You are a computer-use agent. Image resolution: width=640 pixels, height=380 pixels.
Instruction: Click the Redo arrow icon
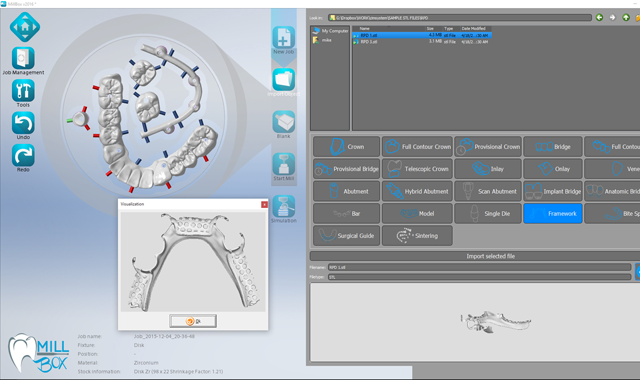(23, 156)
